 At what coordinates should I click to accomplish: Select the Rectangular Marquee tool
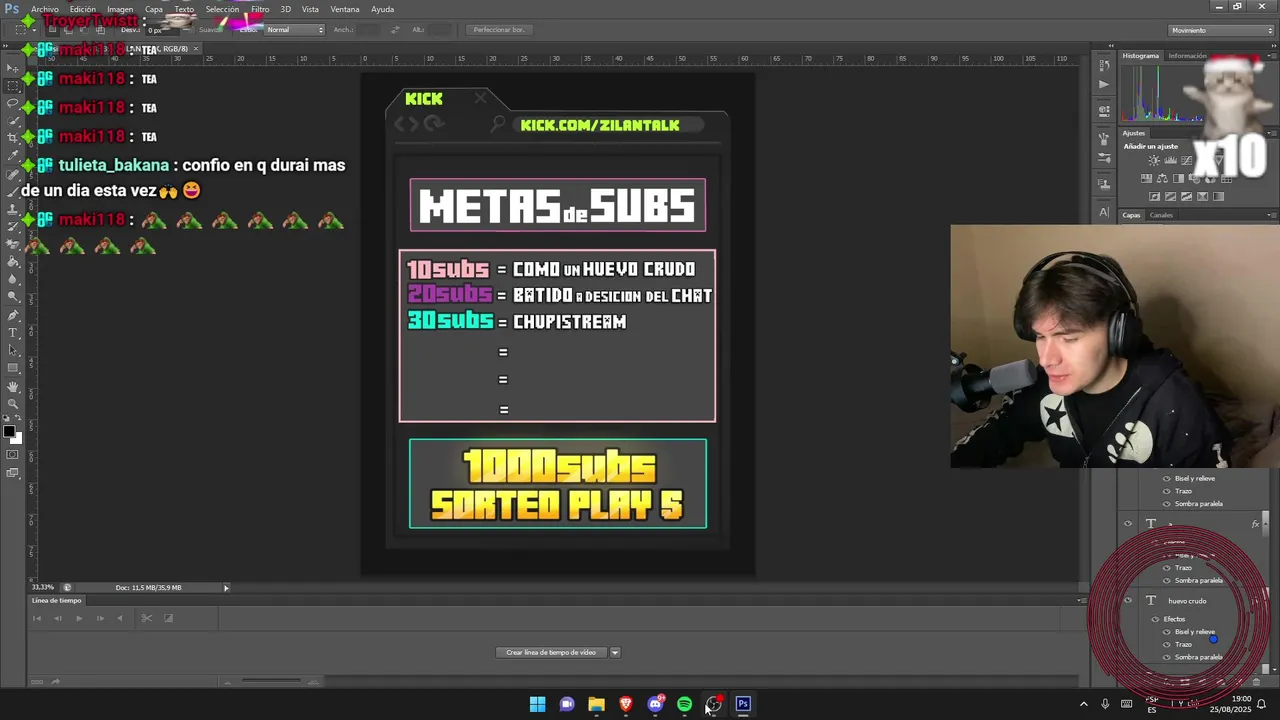point(13,86)
